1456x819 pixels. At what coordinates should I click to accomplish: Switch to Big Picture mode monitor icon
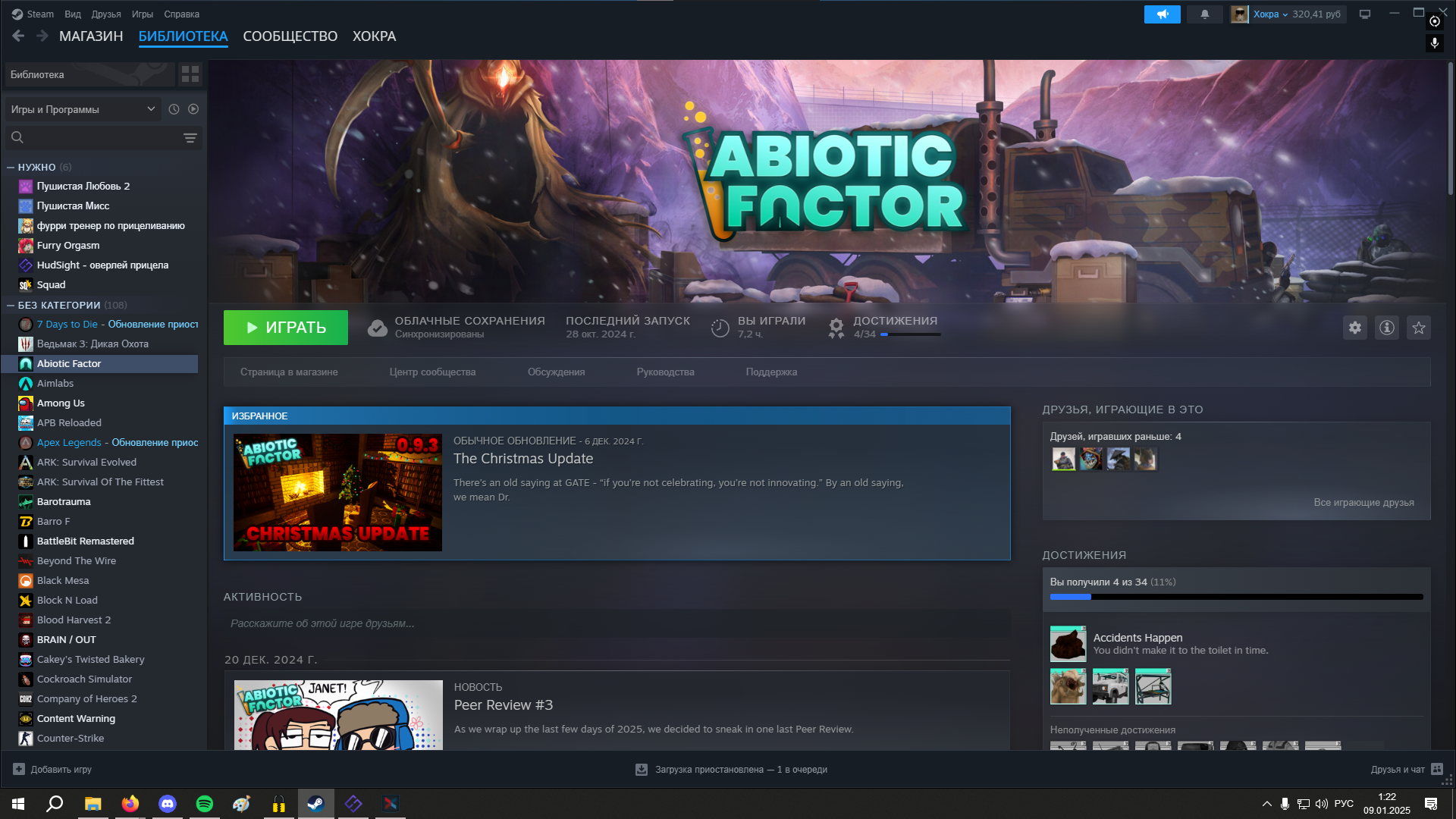[1365, 14]
